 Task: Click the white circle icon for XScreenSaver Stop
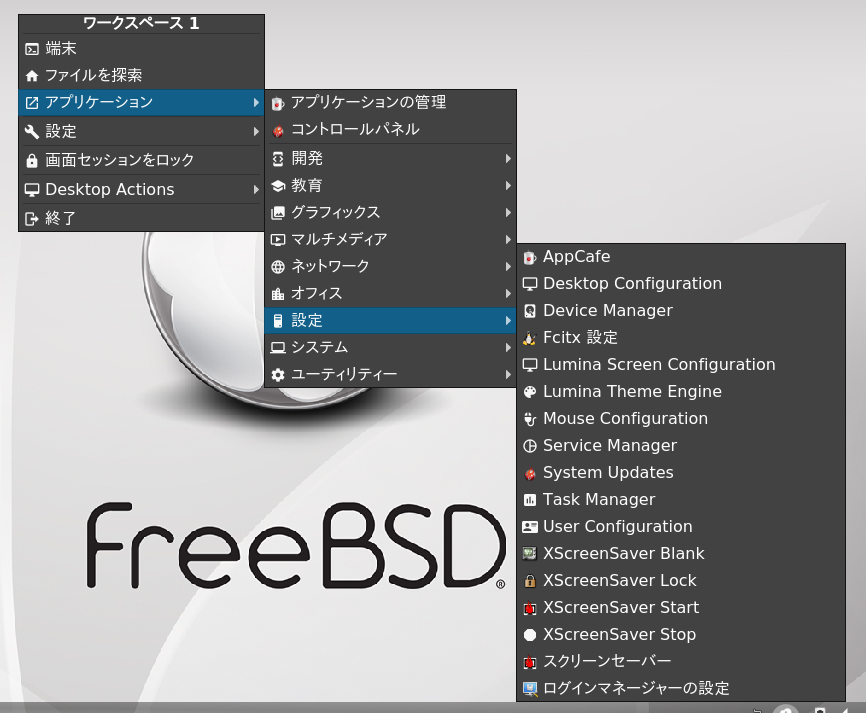(530, 635)
